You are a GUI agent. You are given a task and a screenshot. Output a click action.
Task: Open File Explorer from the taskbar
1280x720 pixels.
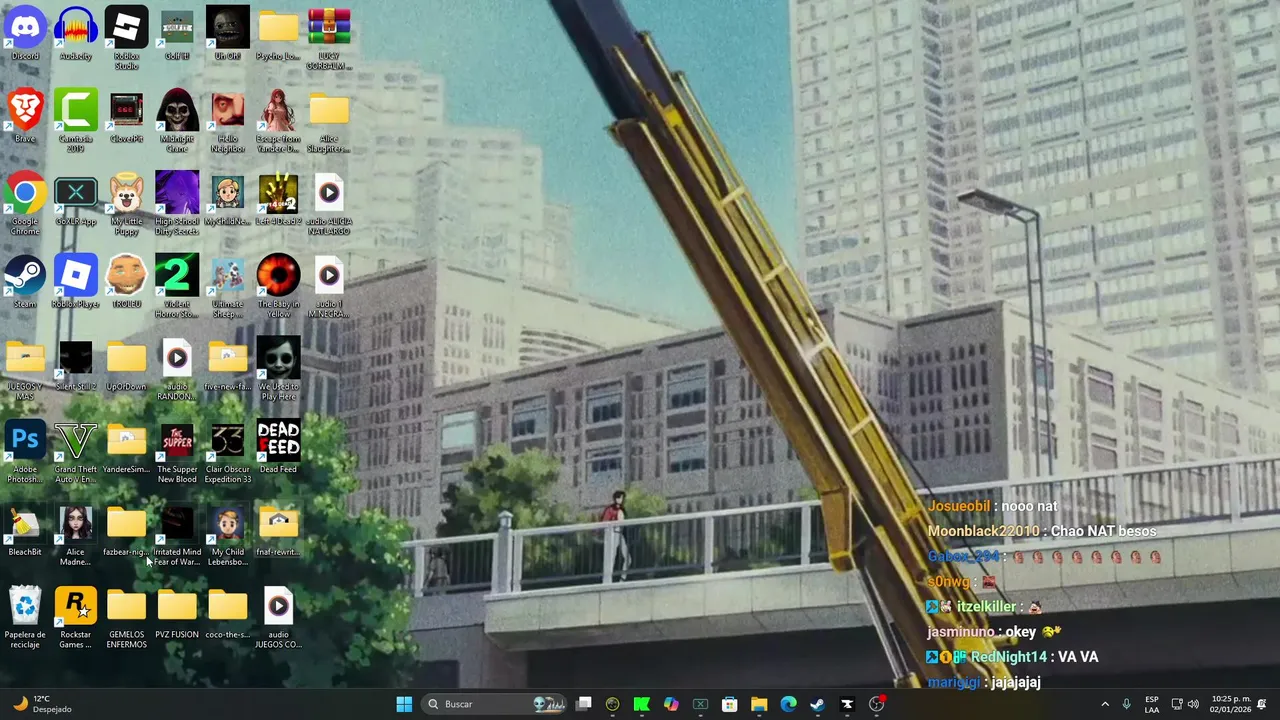point(759,704)
